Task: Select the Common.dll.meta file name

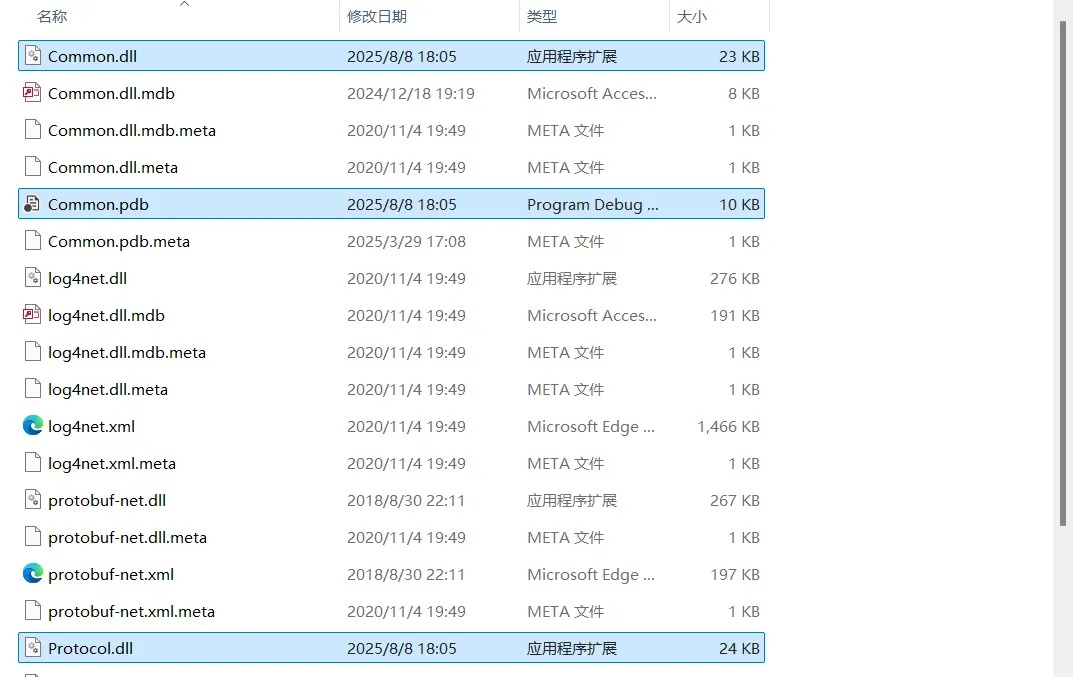Action: [113, 167]
